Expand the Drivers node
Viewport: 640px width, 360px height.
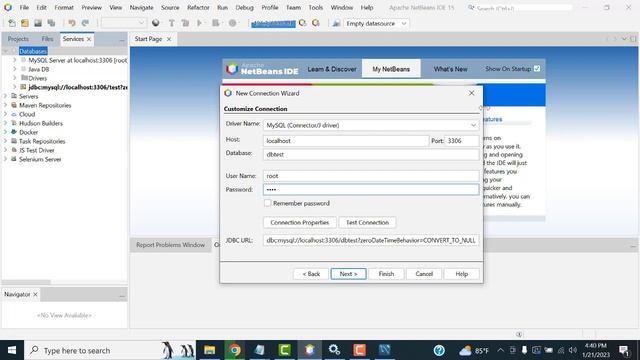[15, 78]
